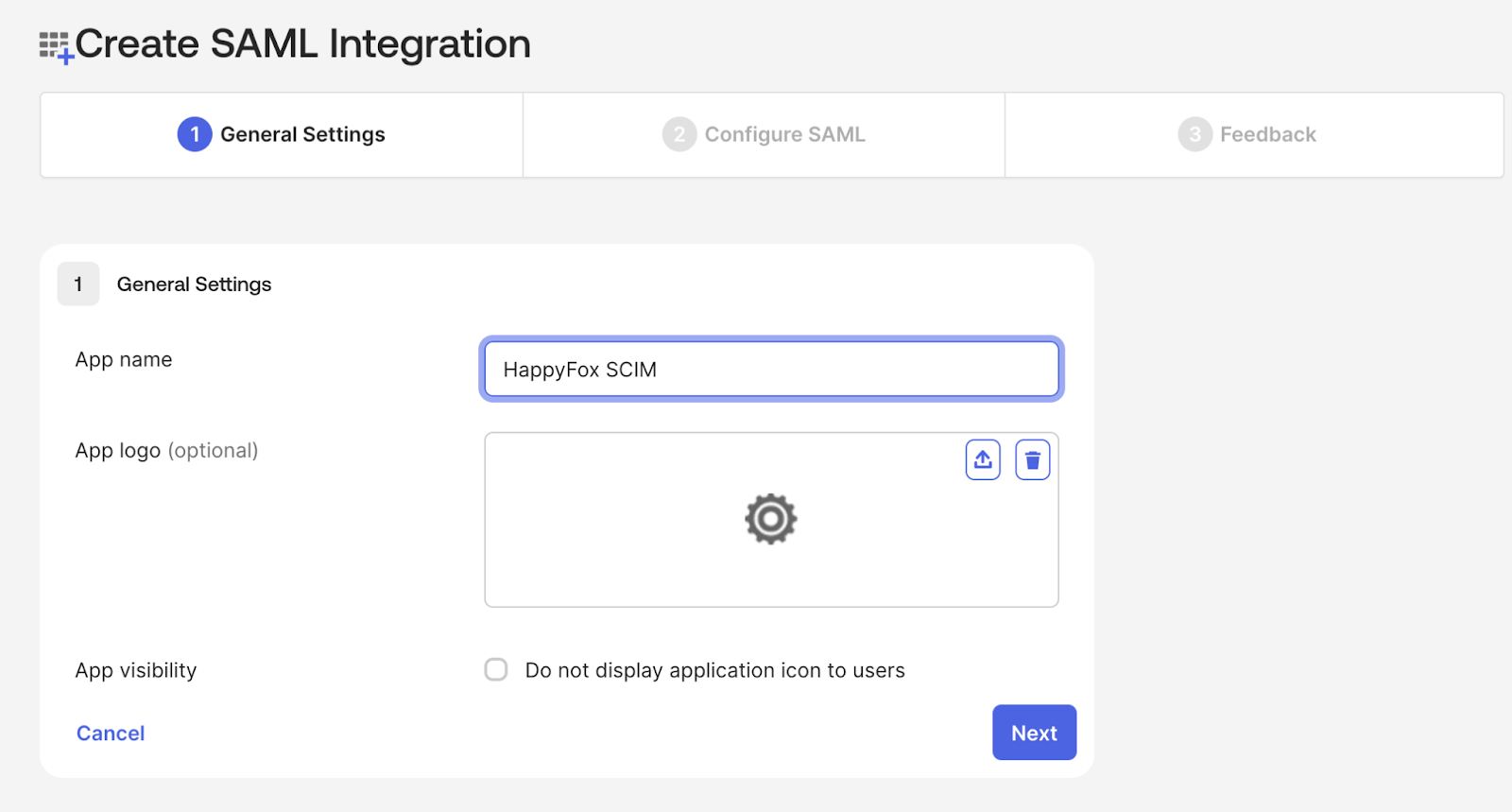Click the 'App name' field label

pos(124,360)
